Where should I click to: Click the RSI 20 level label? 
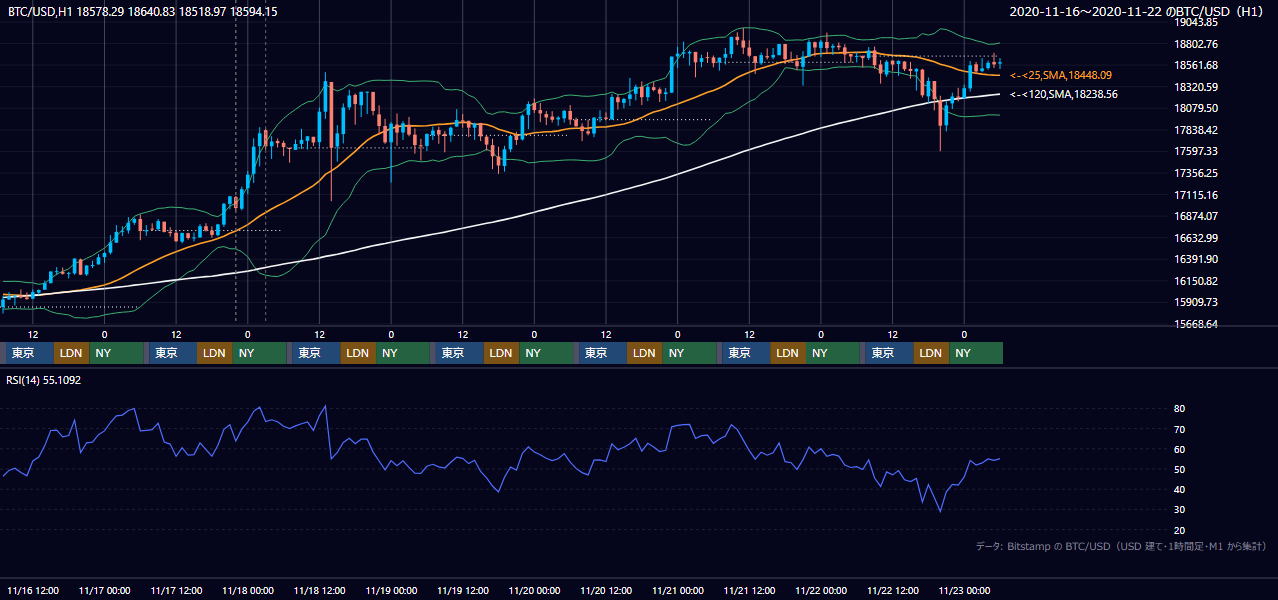click(x=1179, y=530)
